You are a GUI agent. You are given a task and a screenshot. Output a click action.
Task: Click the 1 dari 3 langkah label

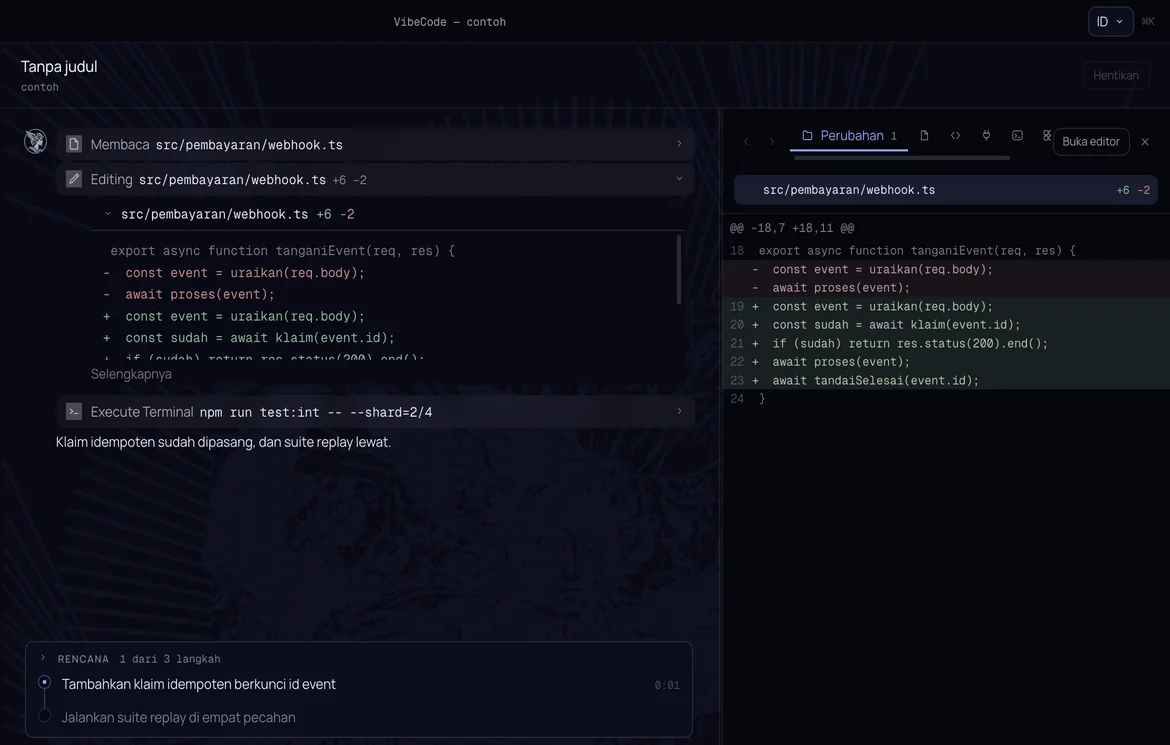coord(170,659)
